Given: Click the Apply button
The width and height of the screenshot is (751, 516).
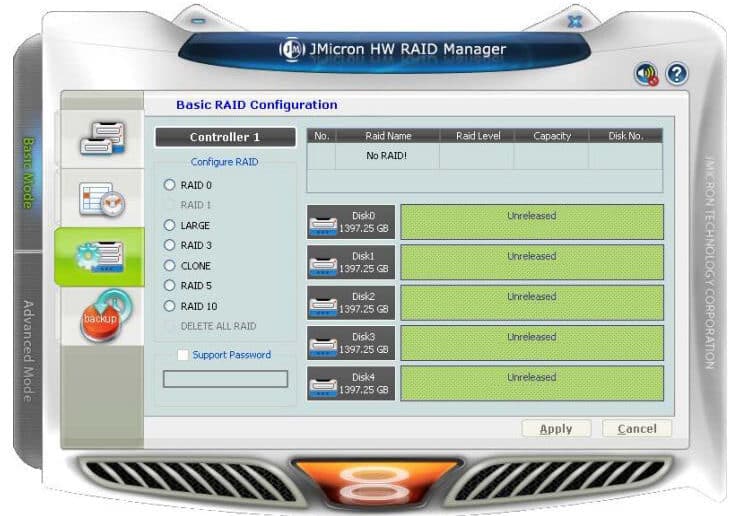Looking at the screenshot, I should (556, 429).
